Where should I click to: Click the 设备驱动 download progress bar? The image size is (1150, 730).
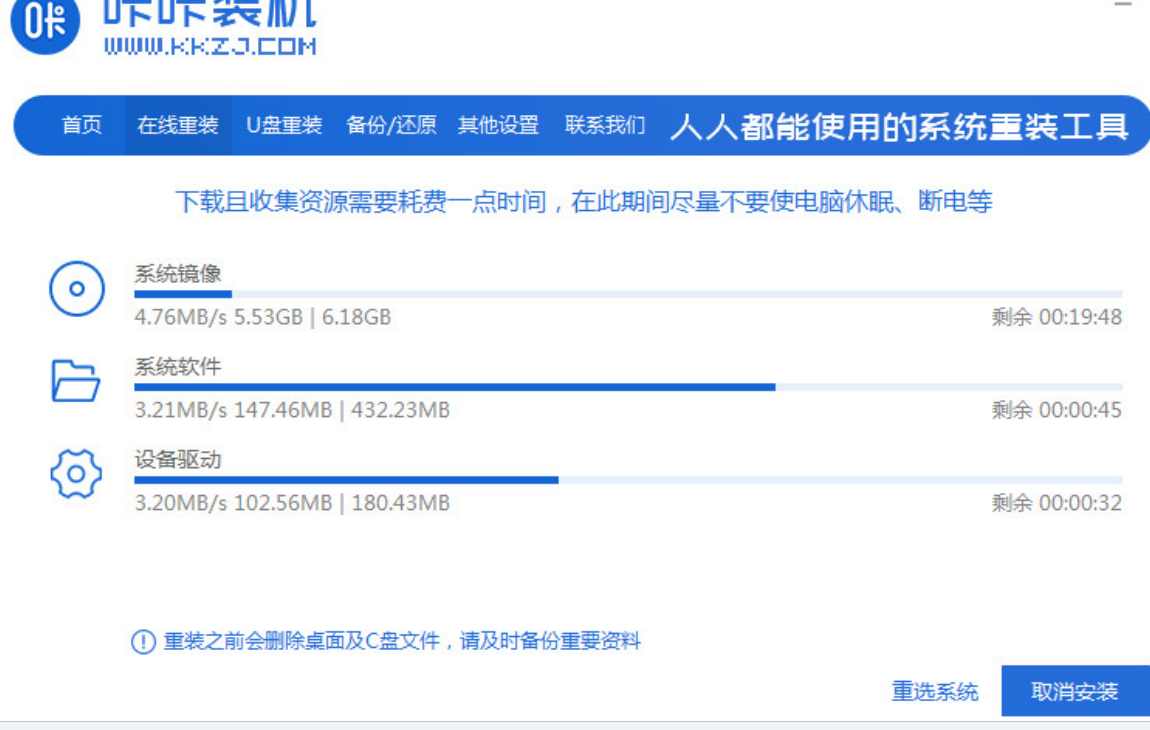click(x=628, y=480)
